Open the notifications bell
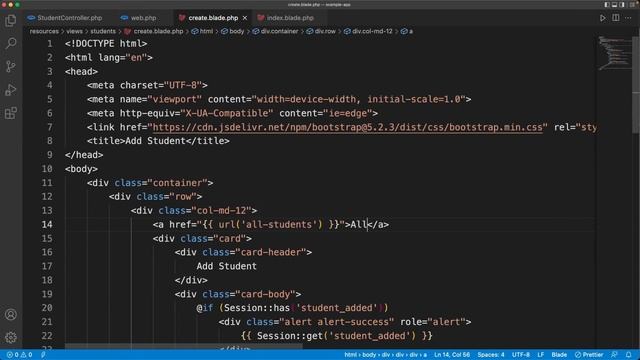 (629, 355)
